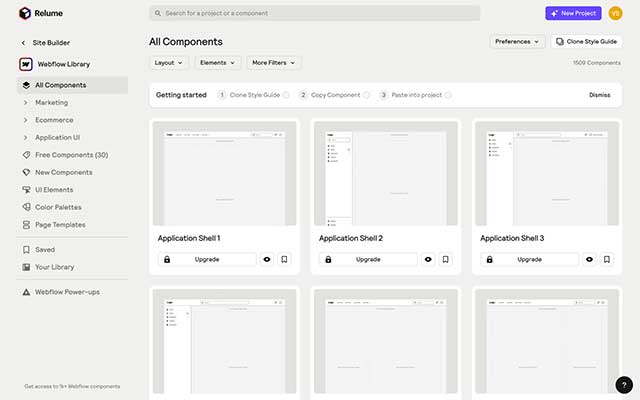Click the Saved bookmark icon in sidebar

click(26, 249)
